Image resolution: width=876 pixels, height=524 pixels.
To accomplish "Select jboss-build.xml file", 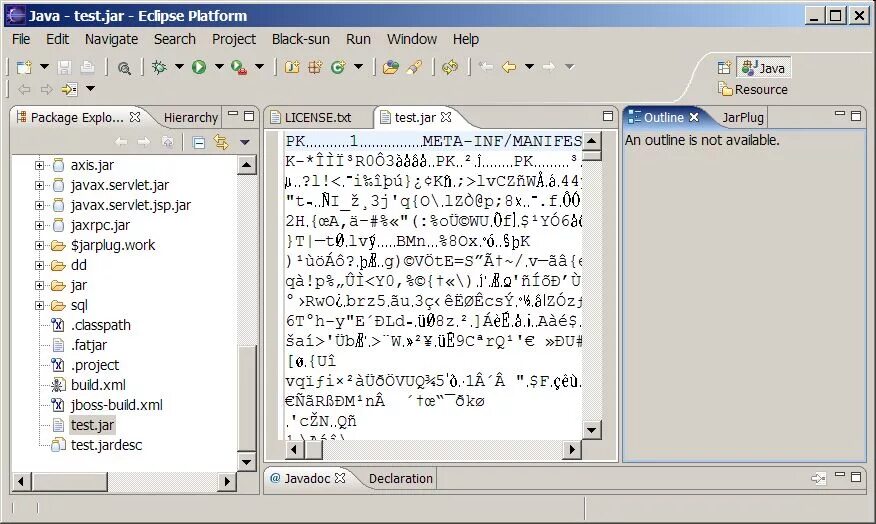I will pos(117,405).
